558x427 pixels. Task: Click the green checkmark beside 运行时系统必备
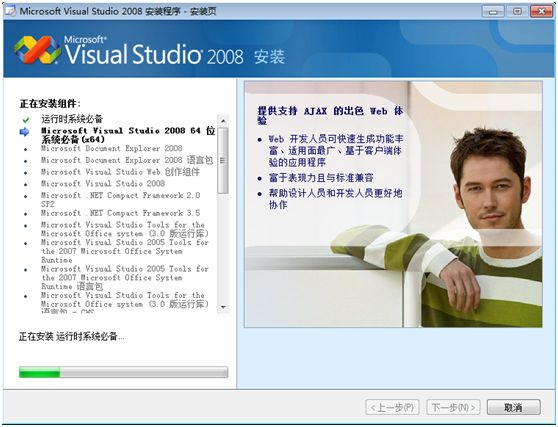coord(26,120)
